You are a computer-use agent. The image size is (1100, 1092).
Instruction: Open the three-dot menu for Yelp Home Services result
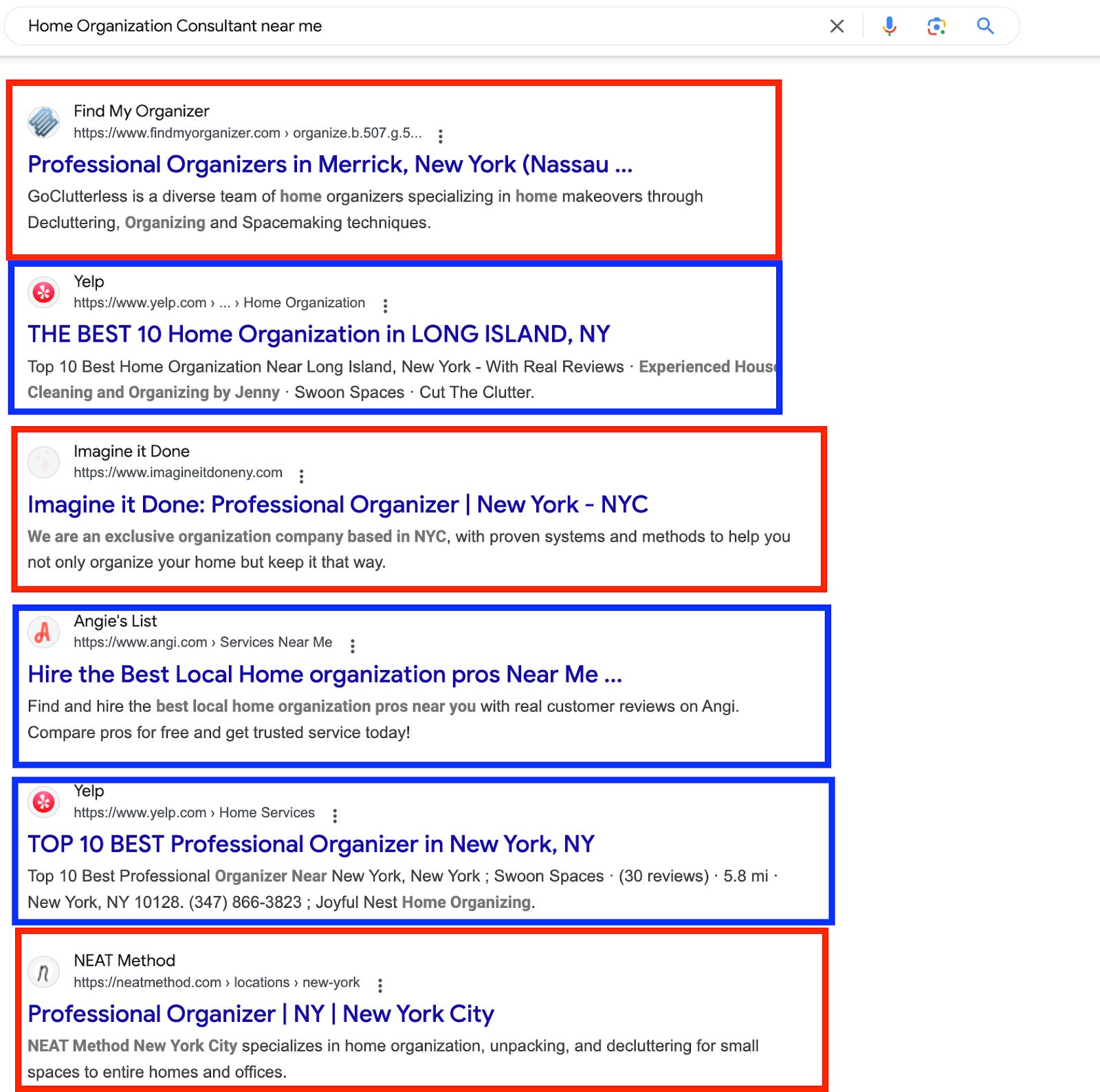pyautogui.click(x=335, y=815)
